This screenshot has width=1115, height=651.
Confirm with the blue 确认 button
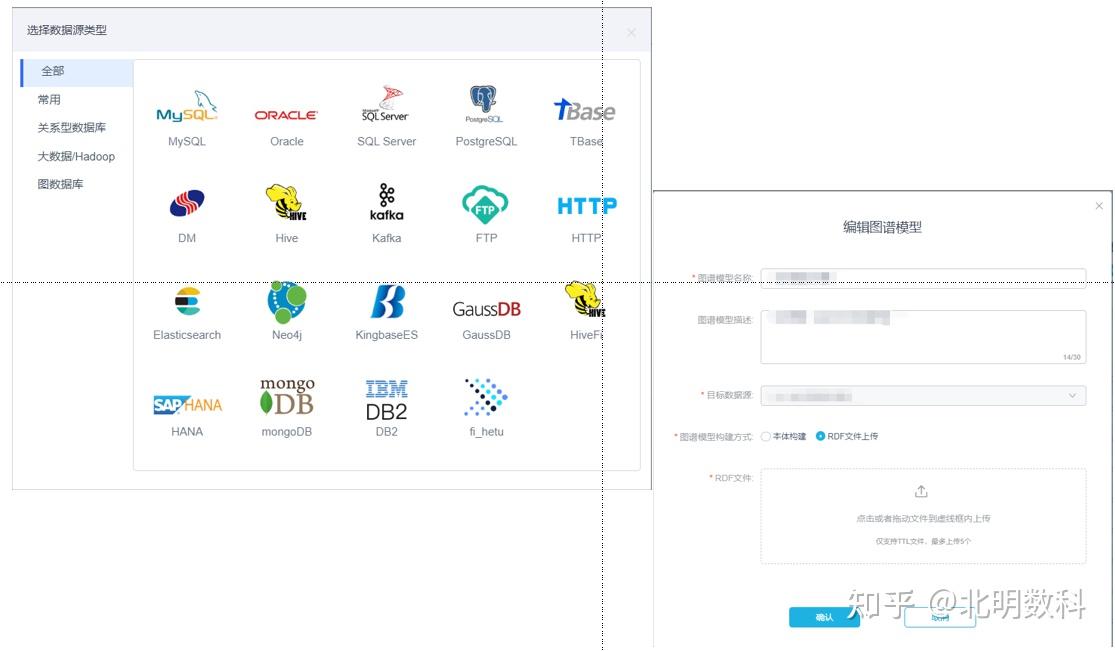[824, 617]
